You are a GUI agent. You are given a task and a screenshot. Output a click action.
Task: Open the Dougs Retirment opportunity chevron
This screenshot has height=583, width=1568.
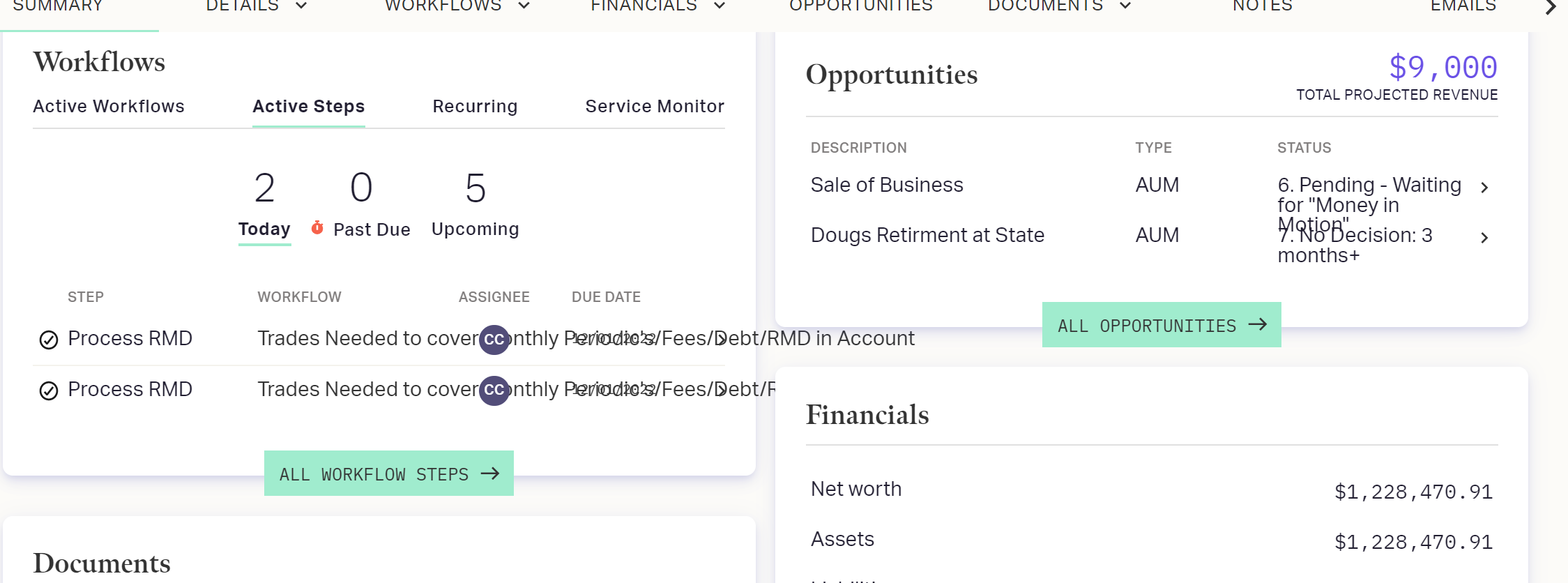[1484, 238]
